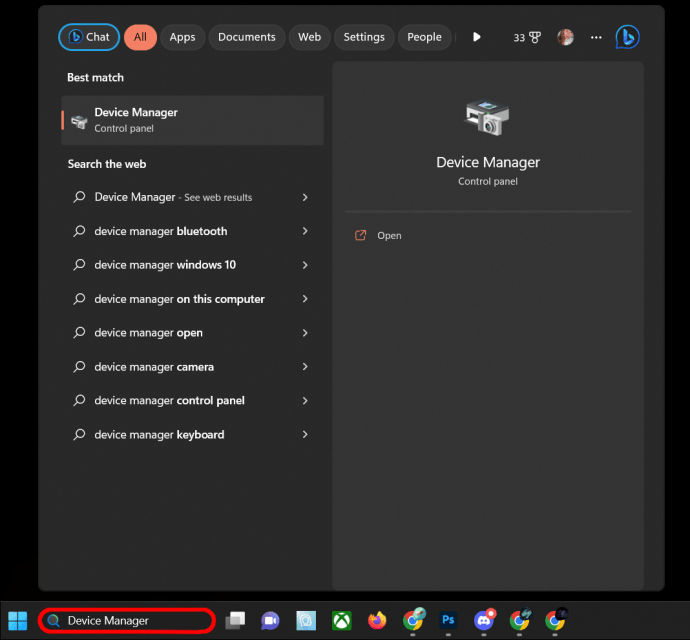Open the blue square app on taskbar
The width and height of the screenshot is (690, 640).
306,621
